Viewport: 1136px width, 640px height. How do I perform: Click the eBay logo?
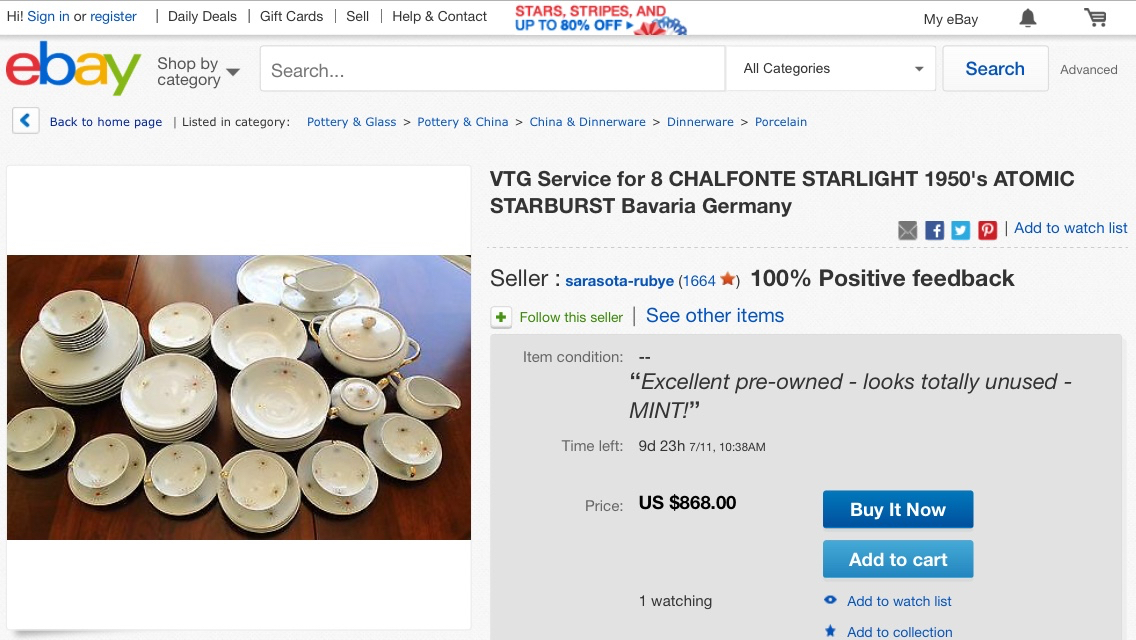tap(73, 68)
